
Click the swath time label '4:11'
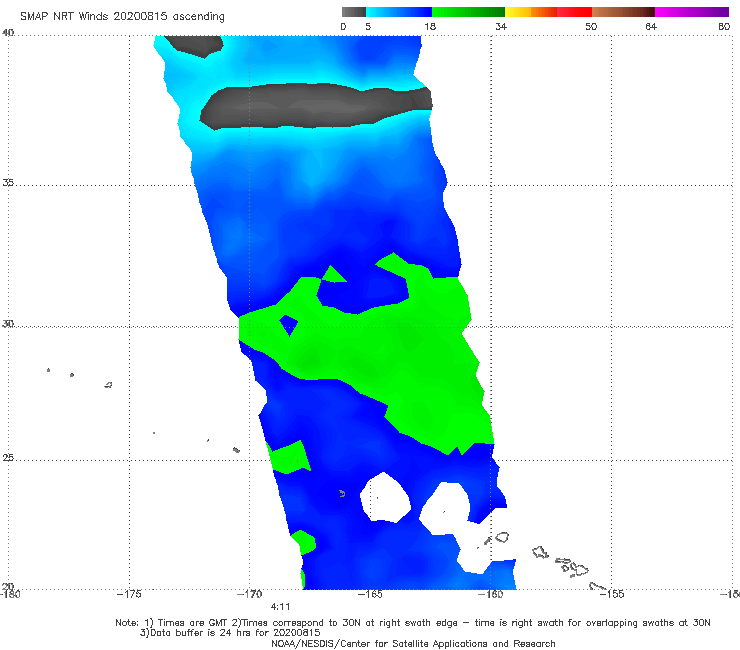coord(280,607)
